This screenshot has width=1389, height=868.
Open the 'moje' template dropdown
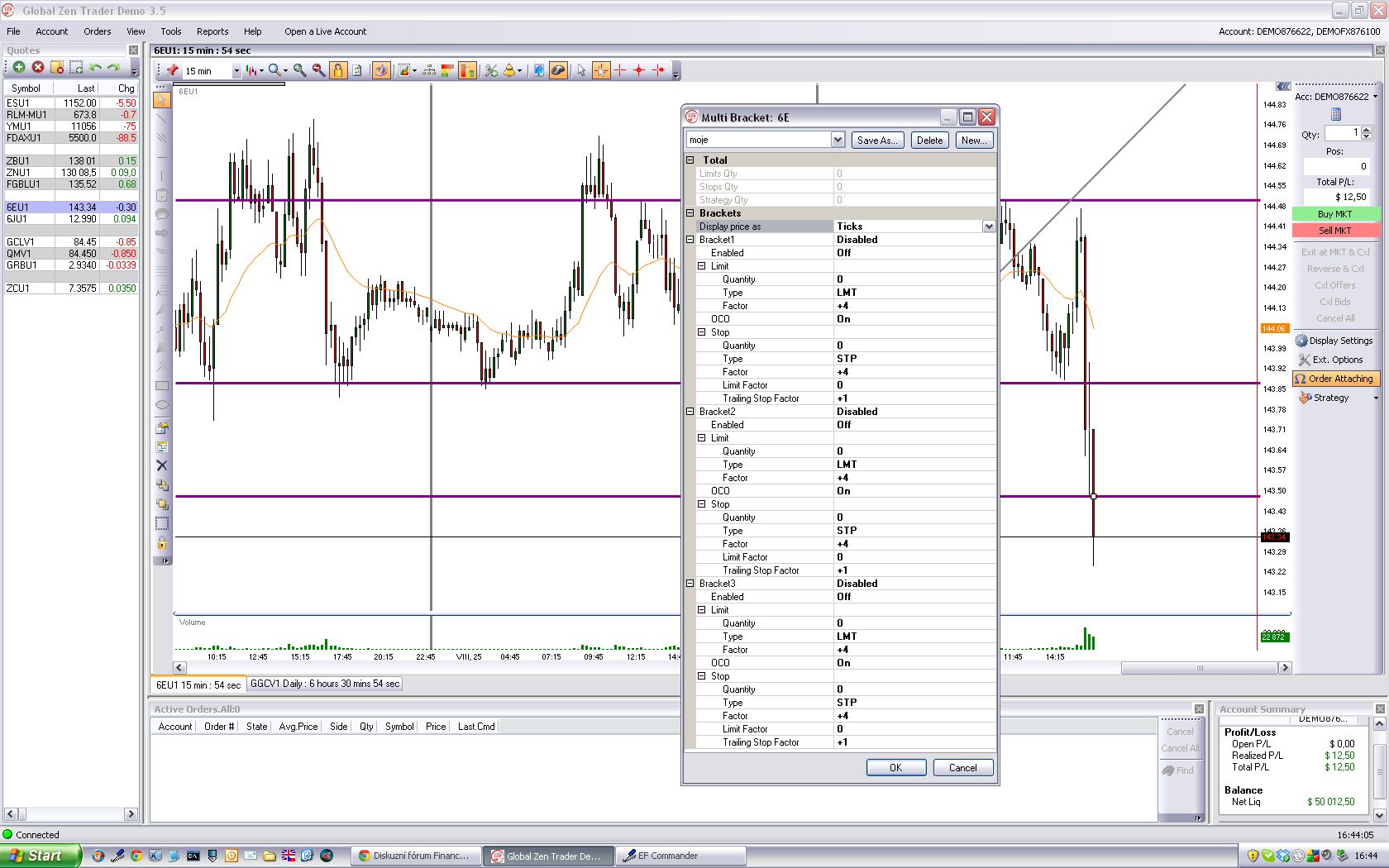click(x=838, y=140)
